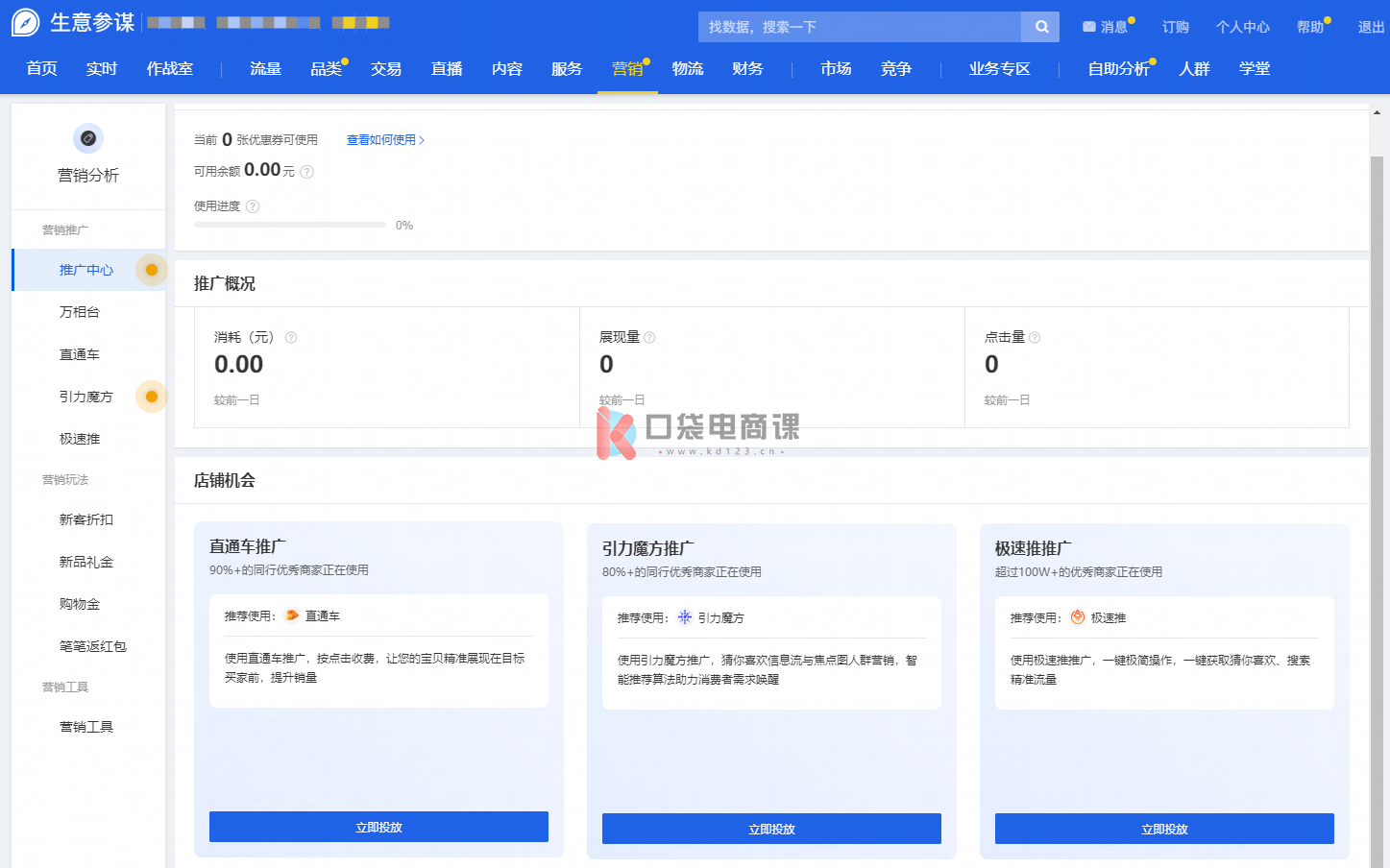Switch to the 竞争 tab
Screen dimensions: 1390x868
point(896,69)
